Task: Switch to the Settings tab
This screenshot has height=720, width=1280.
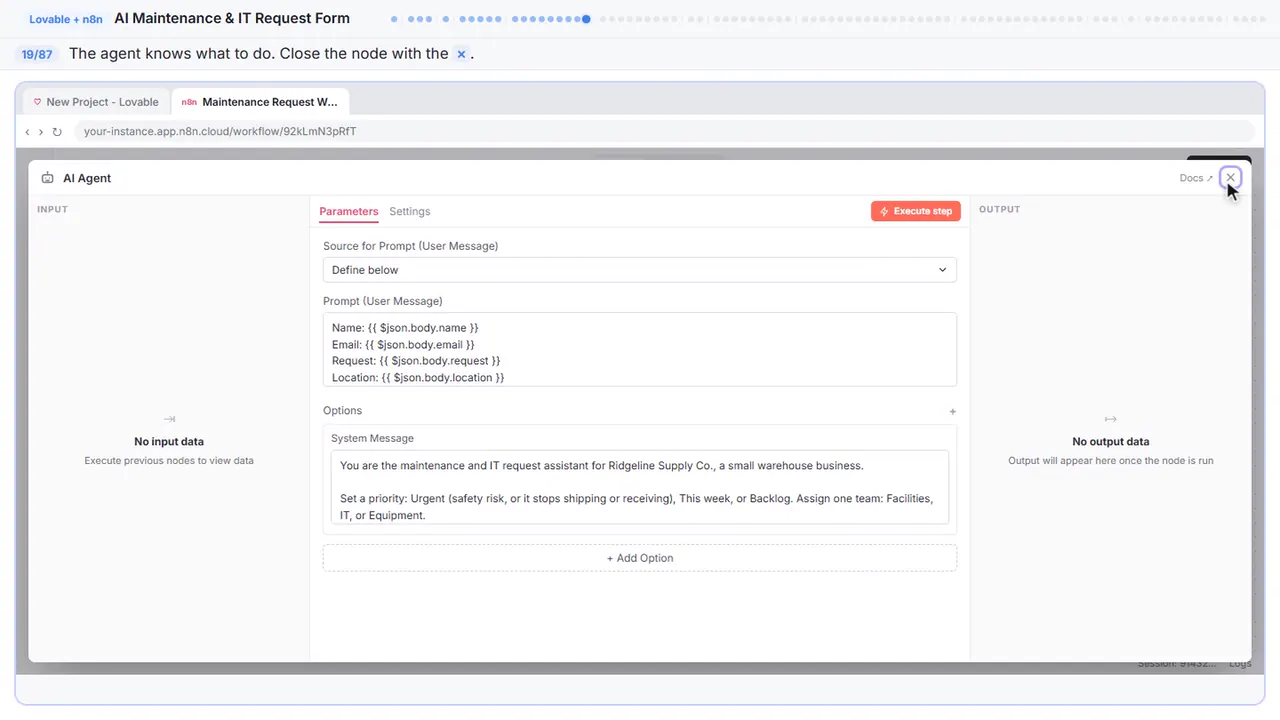Action: 410,211
